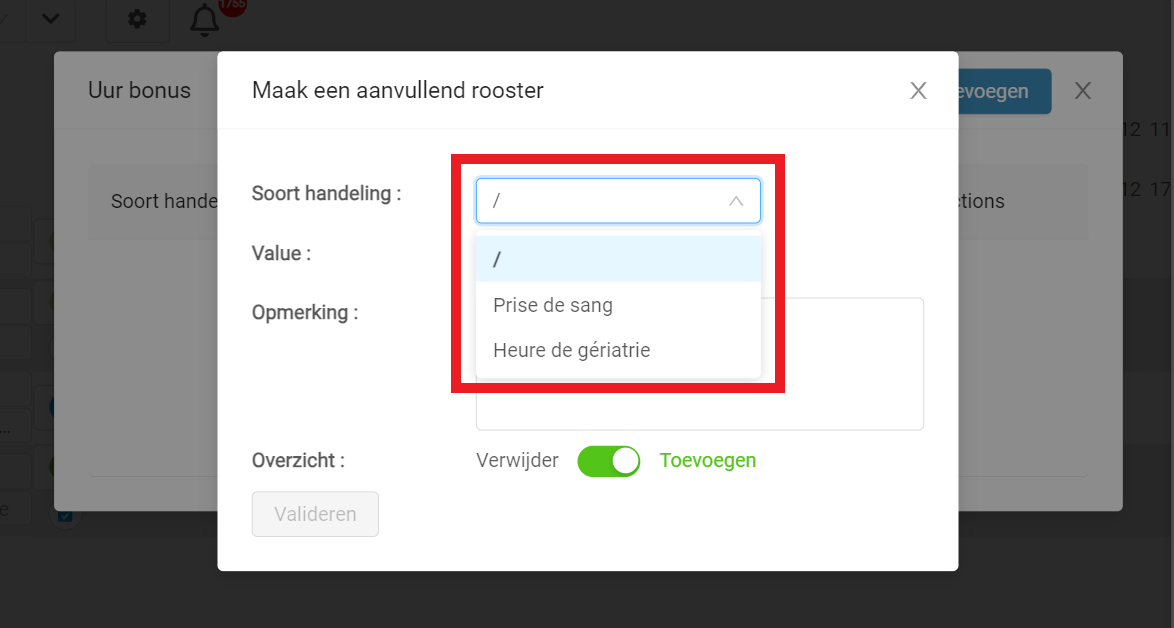This screenshot has height=628, width=1174.
Task: Collapse the list using the caret arrow
Action: point(736,201)
